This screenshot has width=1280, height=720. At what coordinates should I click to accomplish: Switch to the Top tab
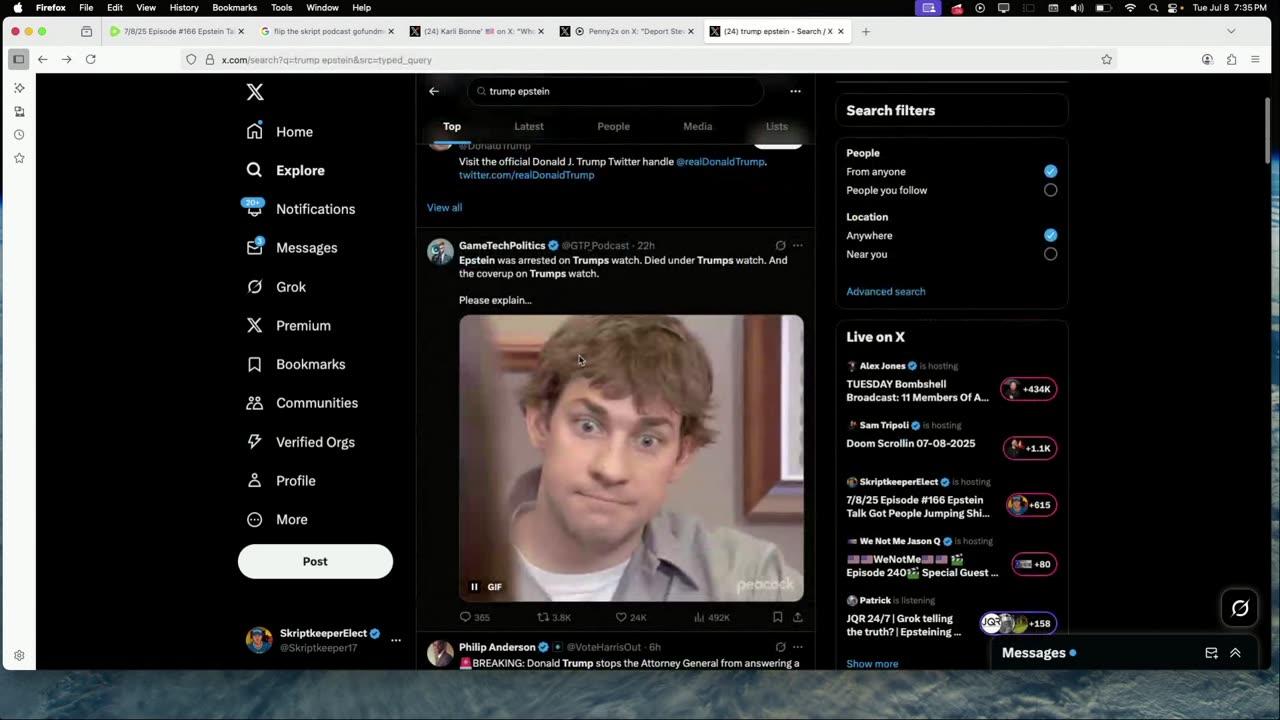click(x=452, y=127)
